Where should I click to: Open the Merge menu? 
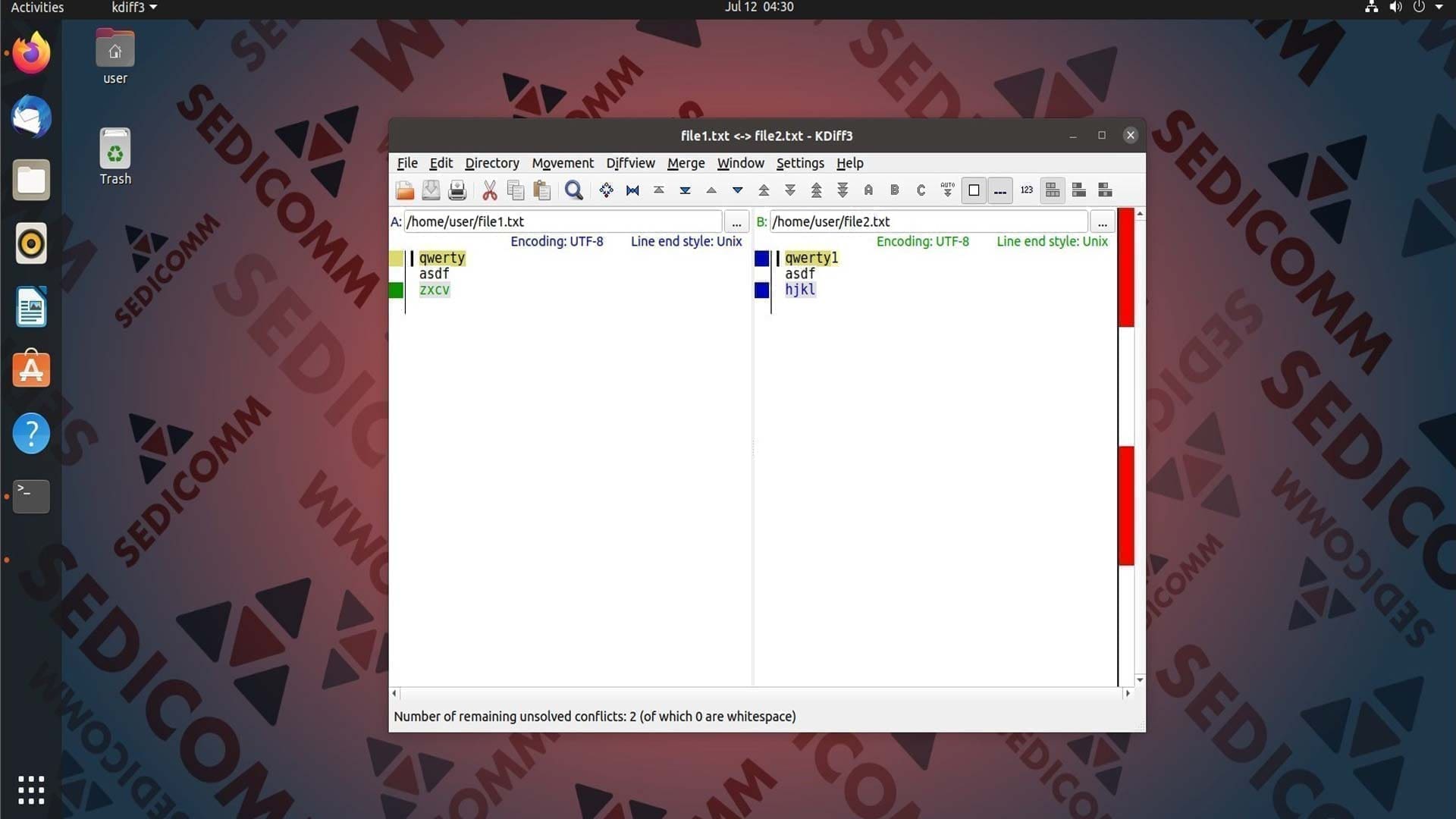[x=686, y=163]
